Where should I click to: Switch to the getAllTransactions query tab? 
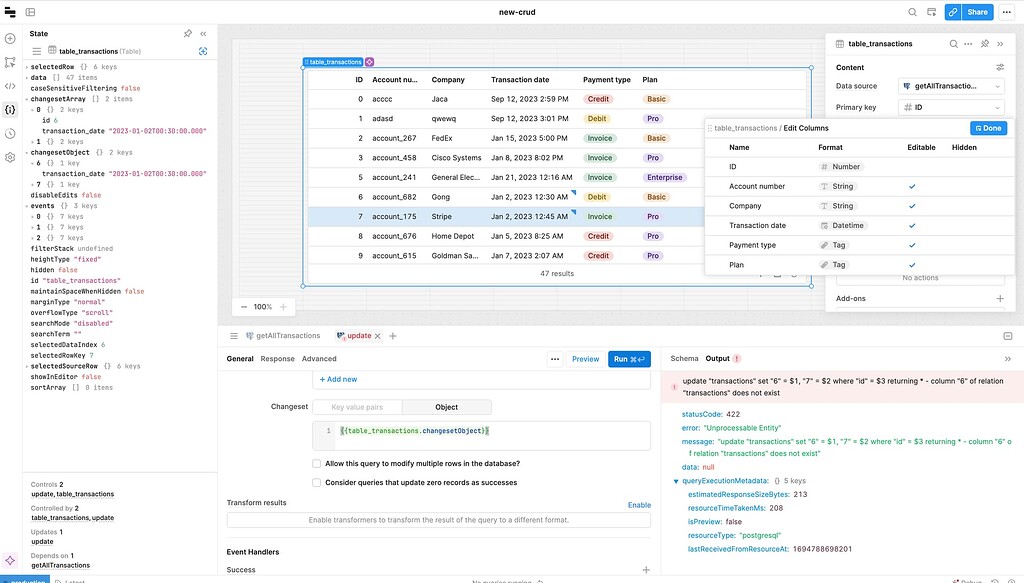tap(283, 336)
